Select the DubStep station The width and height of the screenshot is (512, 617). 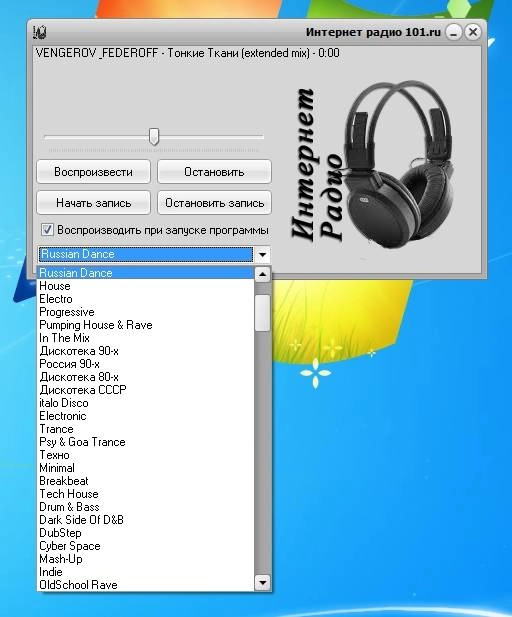click(x=146, y=532)
